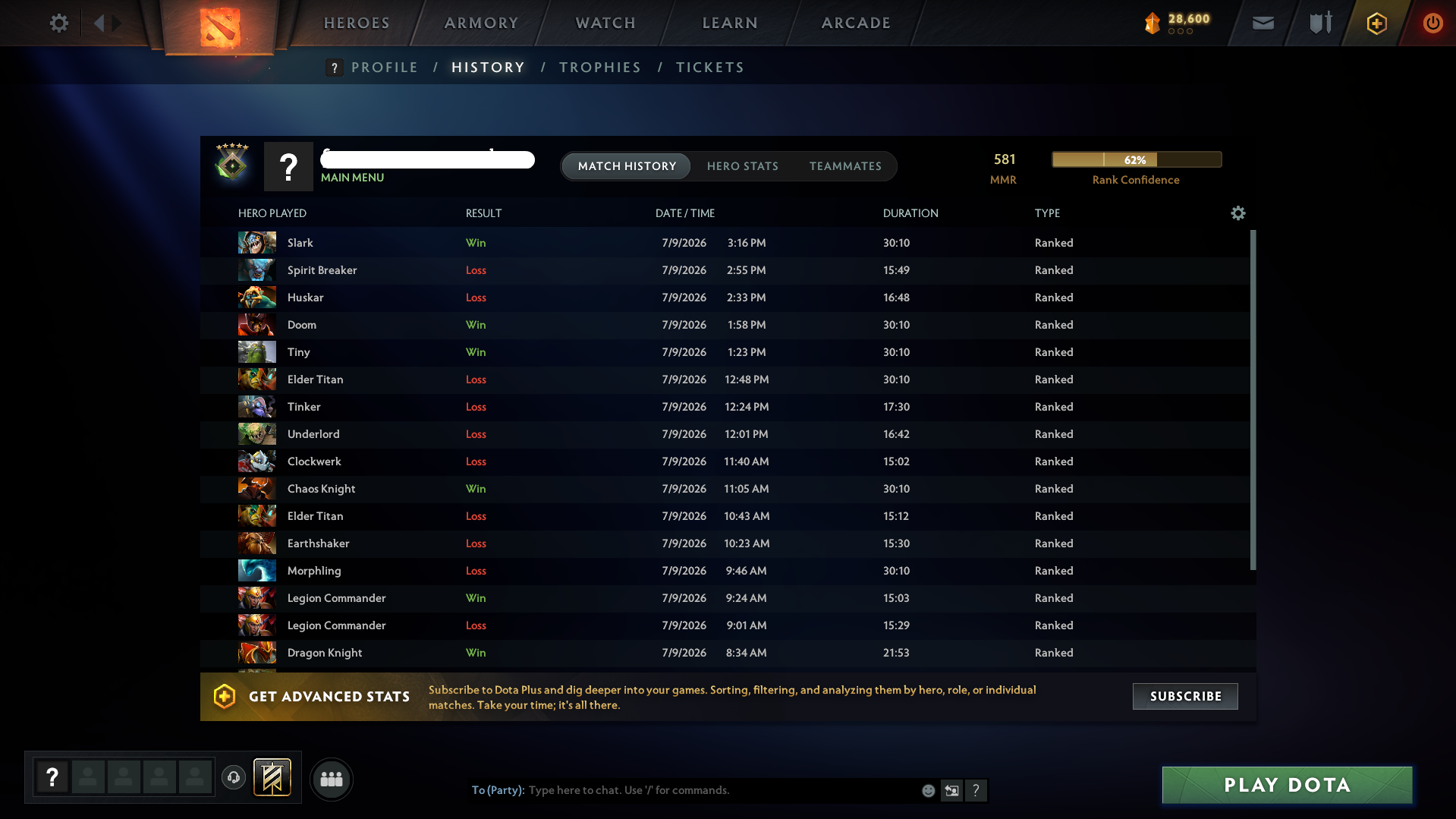Image resolution: width=1456 pixels, height=819 pixels.
Task: Click the Chaos Knight hero portrait
Action: click(x=257, y=489)
